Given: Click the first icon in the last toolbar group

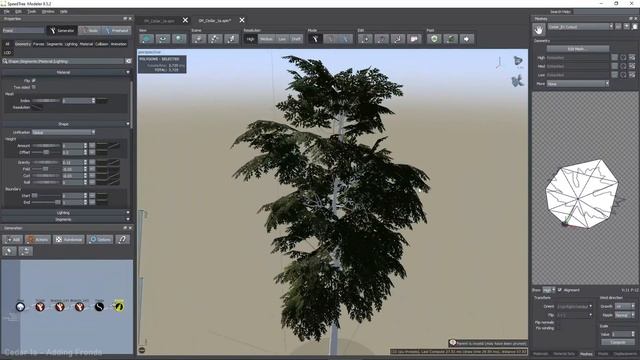Looking at the screenshot, I should coord(434,39).
